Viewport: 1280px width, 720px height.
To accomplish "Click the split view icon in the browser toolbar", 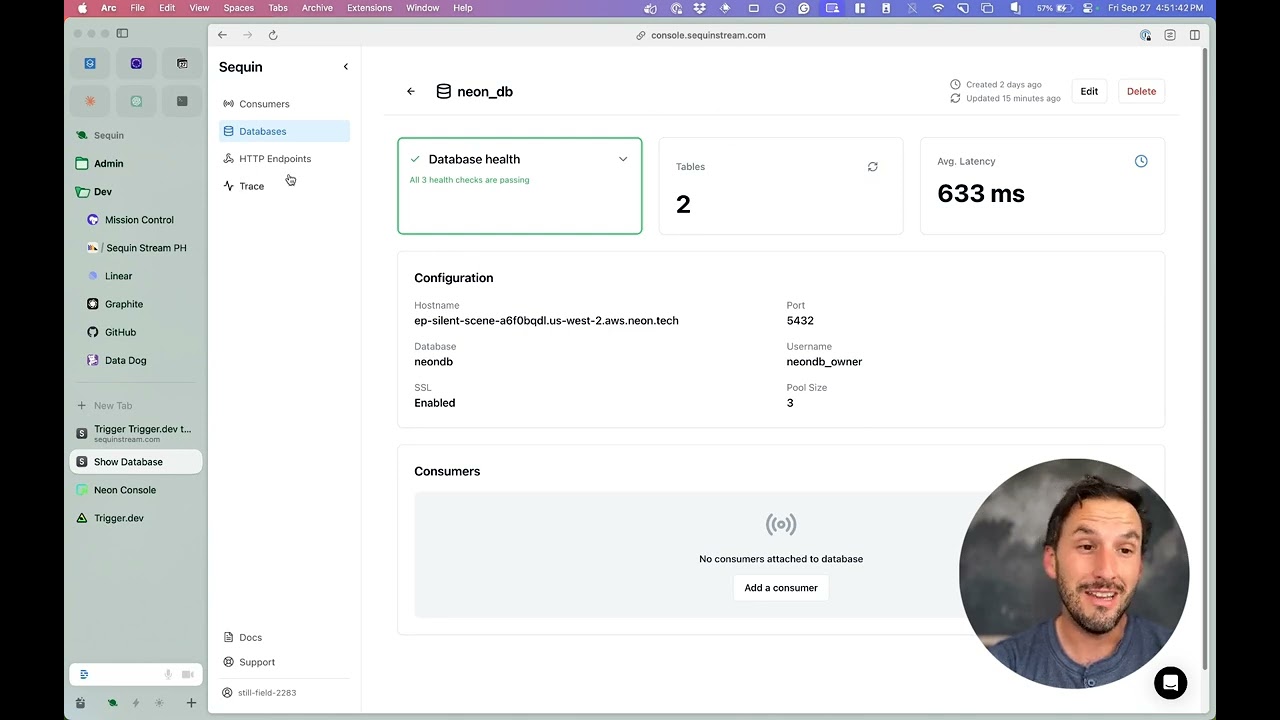I will tap(1194, 35).
